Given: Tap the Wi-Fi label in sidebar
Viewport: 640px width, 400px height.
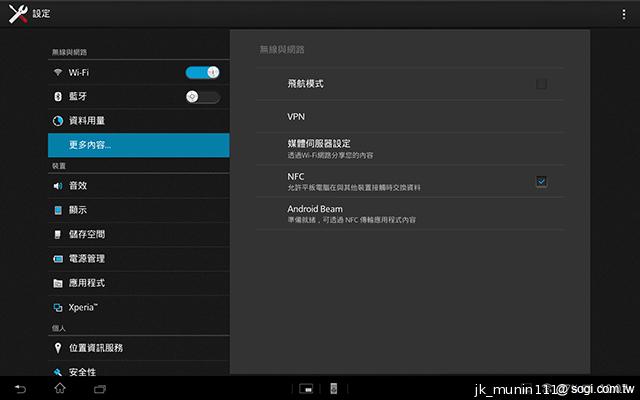Looking at the screenshot, I should [79, 72].
